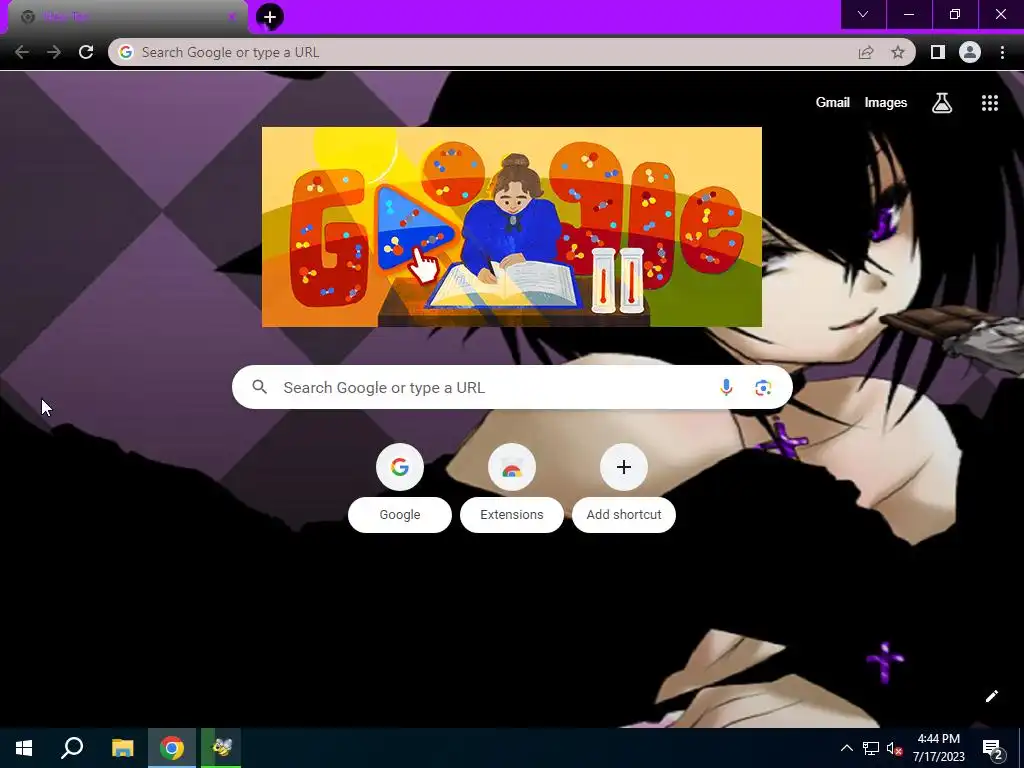Click the Google shortcut label
This screenshot has width=1024, height=768.
[400, 515]
